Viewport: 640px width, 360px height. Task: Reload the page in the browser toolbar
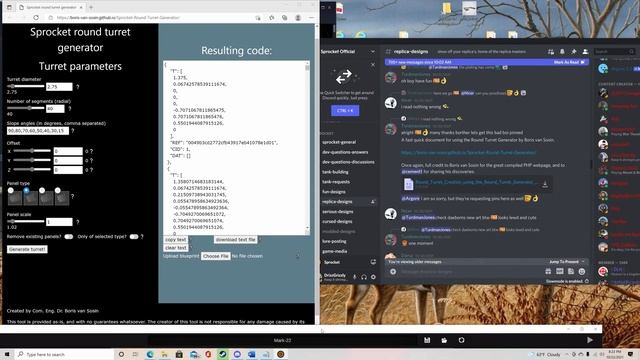coord(36,18)
